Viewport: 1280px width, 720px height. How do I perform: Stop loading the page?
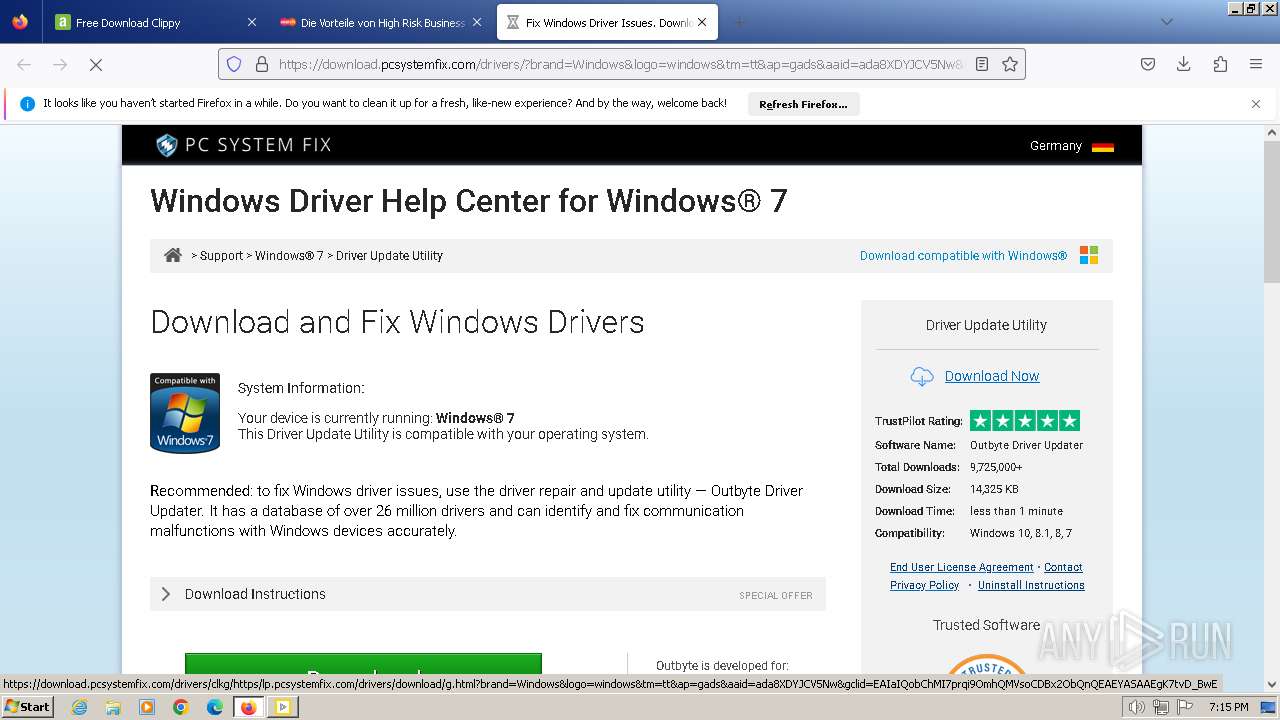96,64
